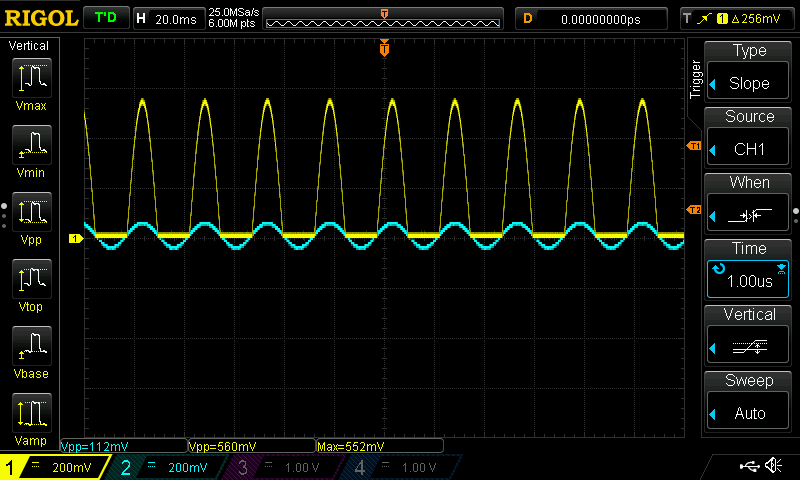This screenshot has height=480, width=800.
Task: Select the Vbase measurement icon
Action: point(32,346)
